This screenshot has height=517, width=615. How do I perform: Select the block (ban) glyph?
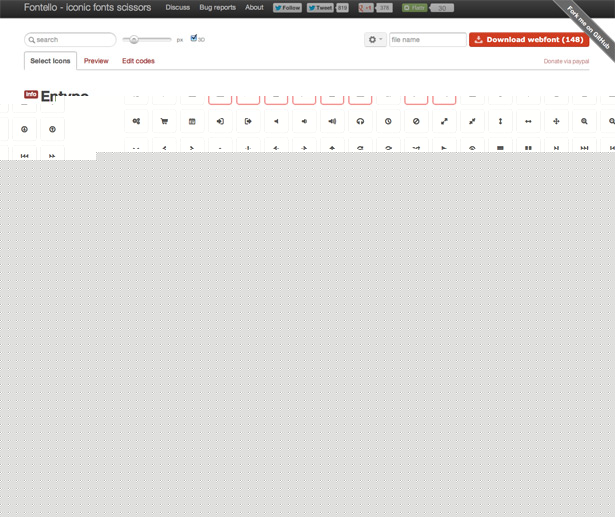(416, 121)
